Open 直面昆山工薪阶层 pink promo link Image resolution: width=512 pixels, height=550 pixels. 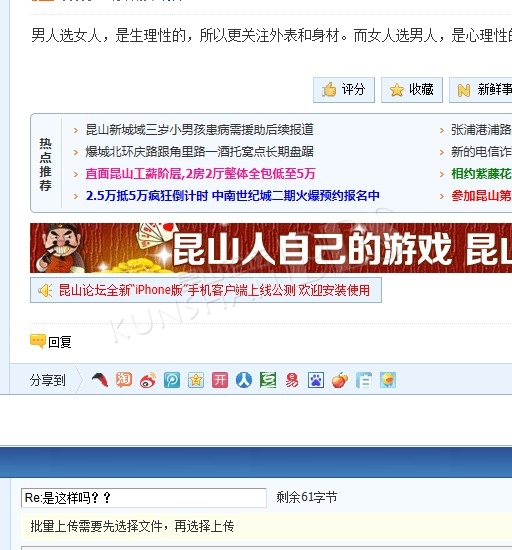tap(200, 174)
